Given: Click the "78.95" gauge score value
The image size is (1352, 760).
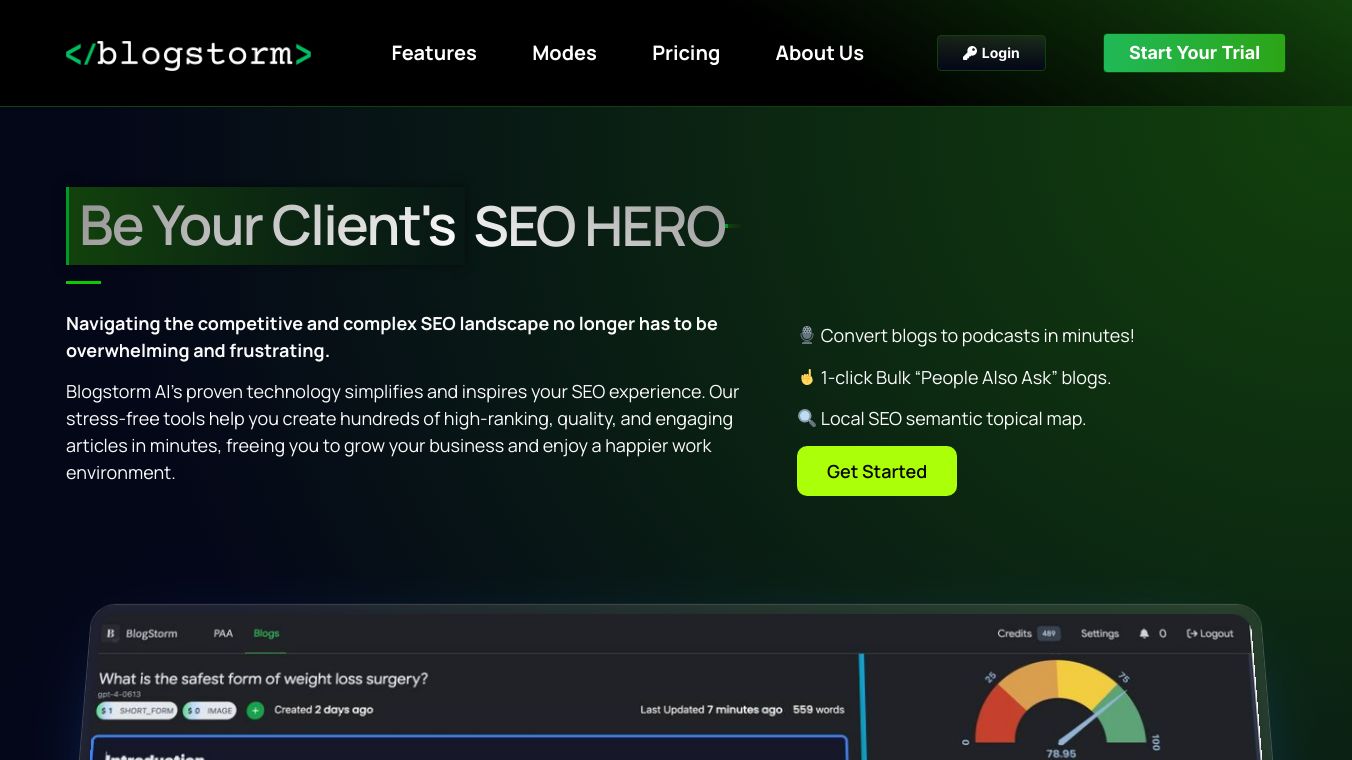Looking at the screenshot, I should pyautogui.click(x=1061, y=753).
